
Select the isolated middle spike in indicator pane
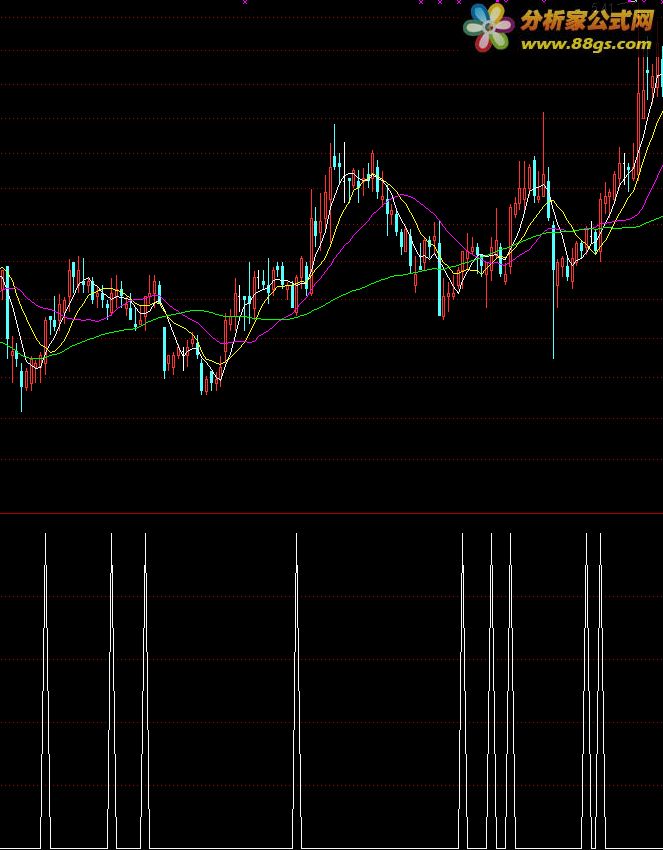[x=296, y=690]
